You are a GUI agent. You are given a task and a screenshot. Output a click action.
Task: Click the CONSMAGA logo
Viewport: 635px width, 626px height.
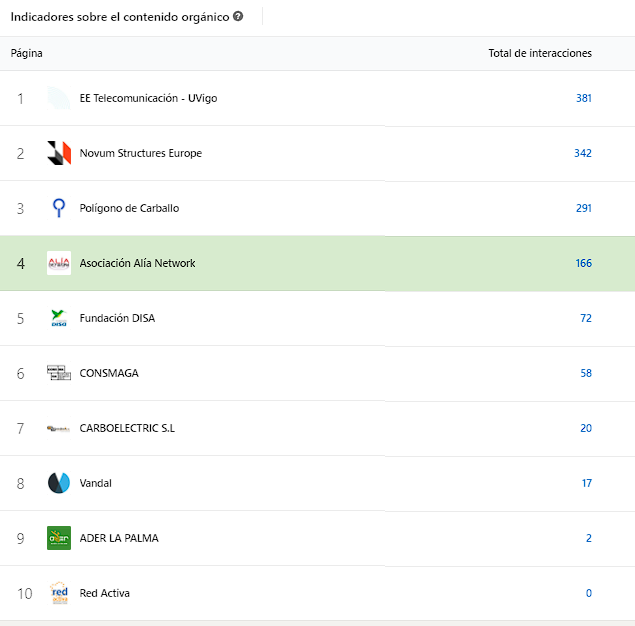59,373
